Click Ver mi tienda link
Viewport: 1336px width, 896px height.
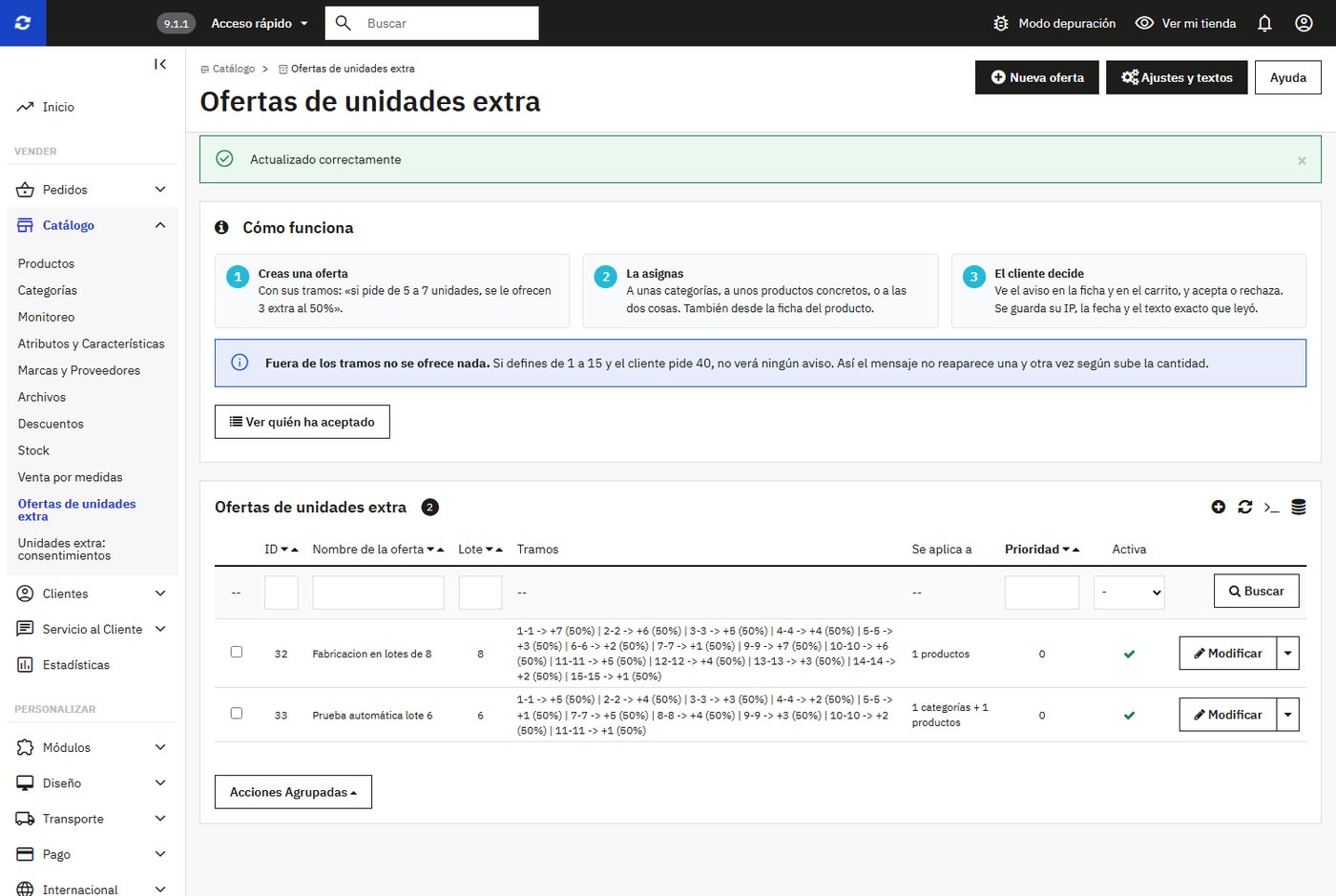point(1185,23)
